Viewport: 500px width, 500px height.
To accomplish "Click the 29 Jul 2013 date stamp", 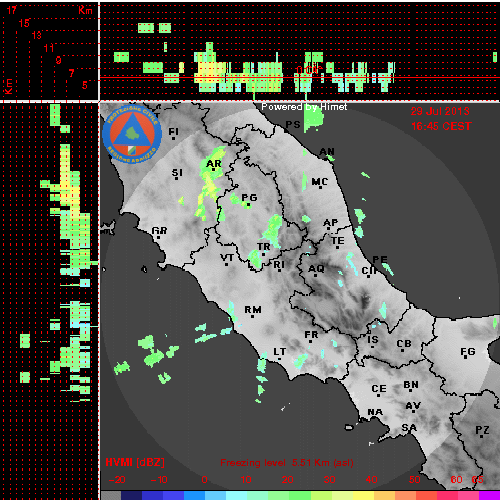I will click(440, 111).
